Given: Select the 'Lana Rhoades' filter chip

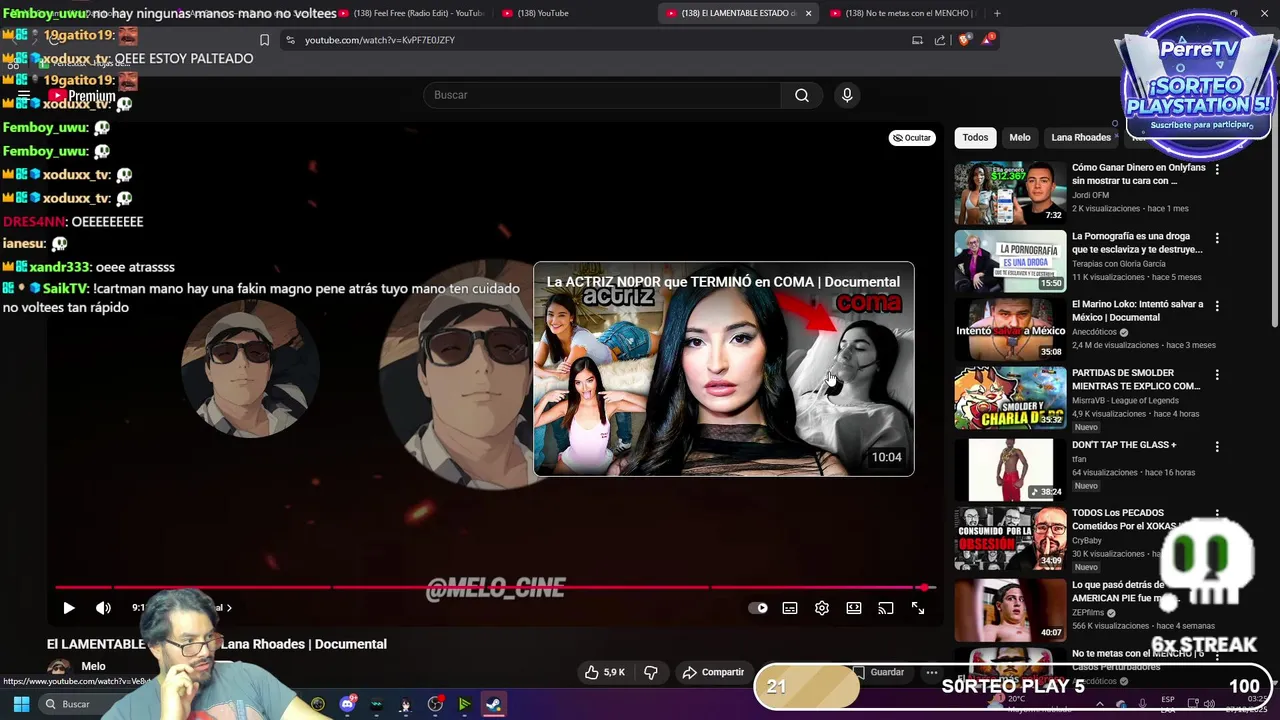Looking at the screenshot, I should click(x=1081, y=138).
